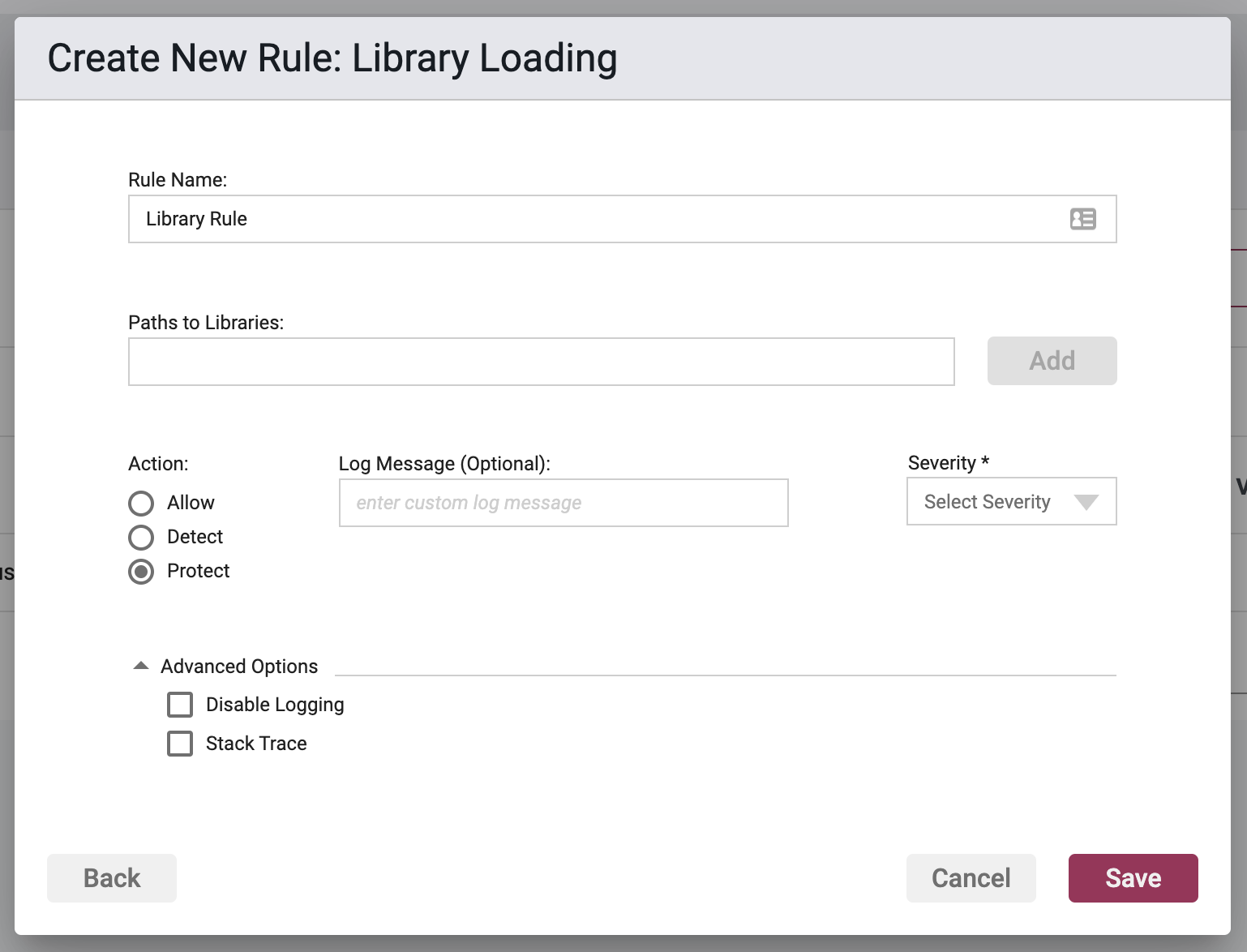
Task: Tick the Stack Trace checkbox
Action: (180, 744)
